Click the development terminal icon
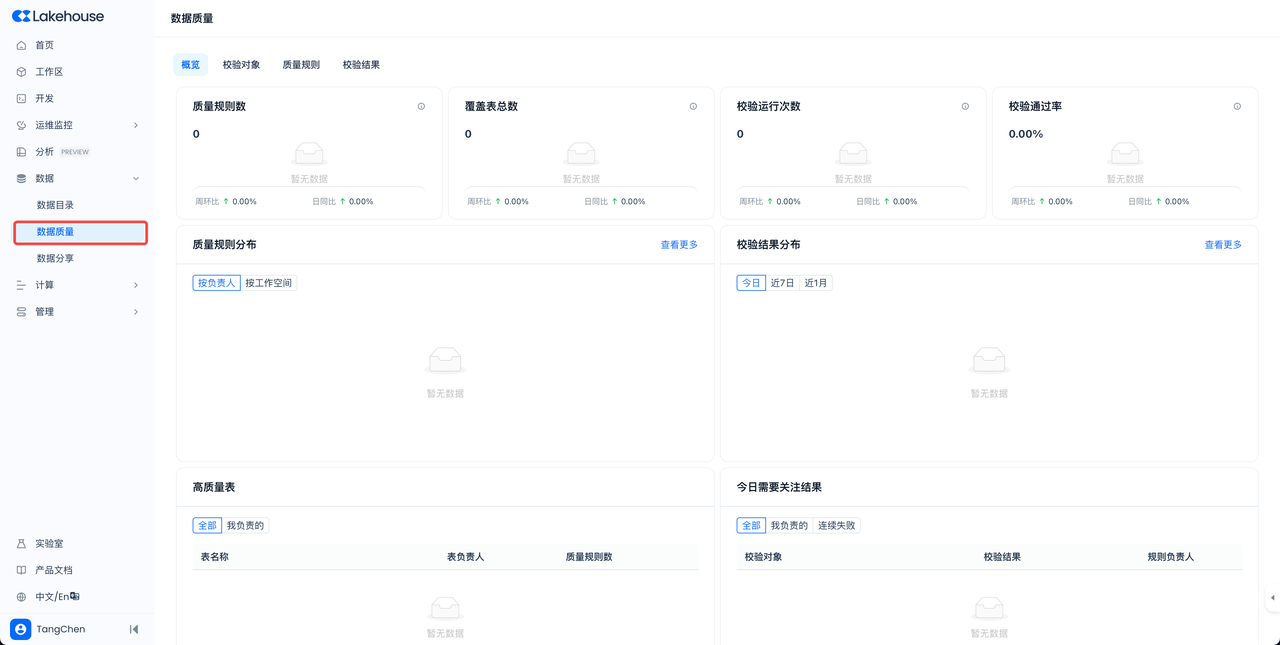The image size is (1280, 645). (22, 98)
